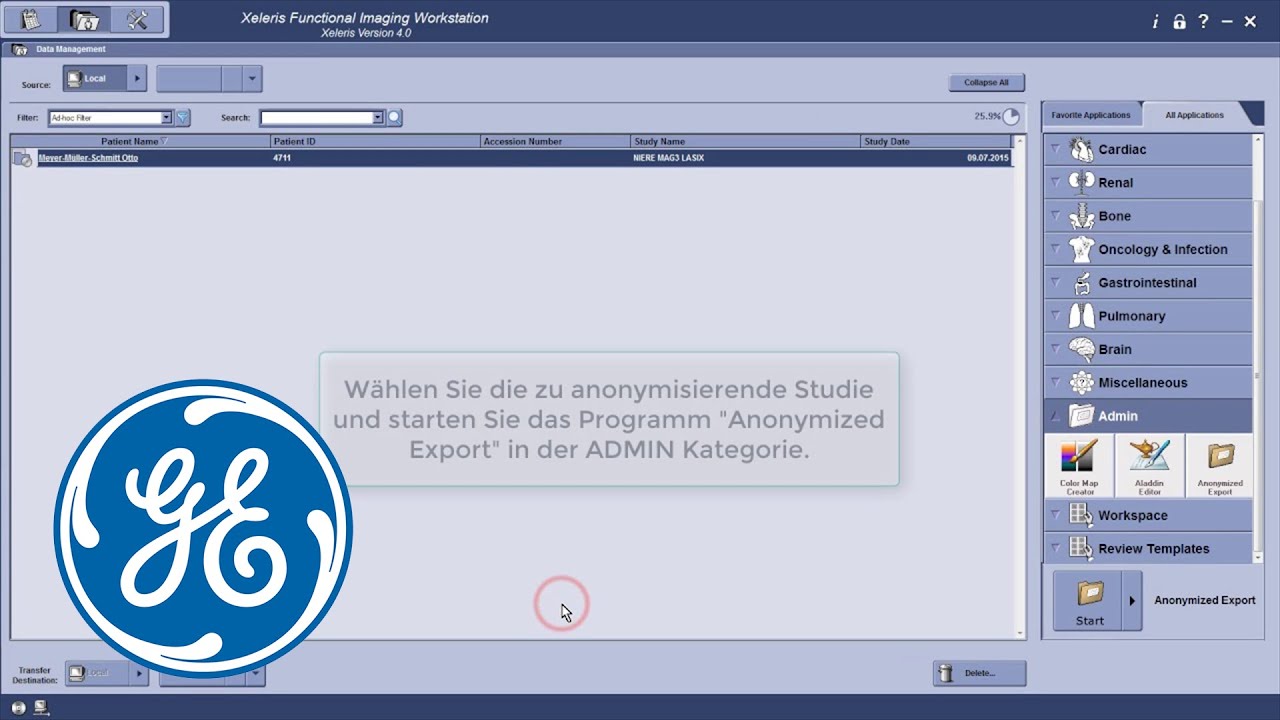Launch Color Map Creator application

(1078, 466)
